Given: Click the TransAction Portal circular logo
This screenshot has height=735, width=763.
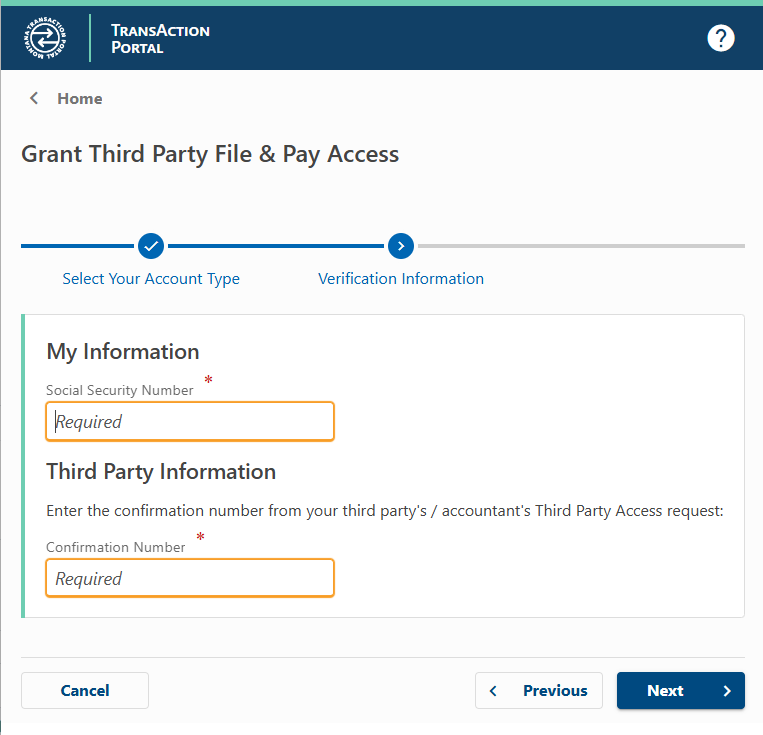Looking at the screenshot, I should point(47,38).
